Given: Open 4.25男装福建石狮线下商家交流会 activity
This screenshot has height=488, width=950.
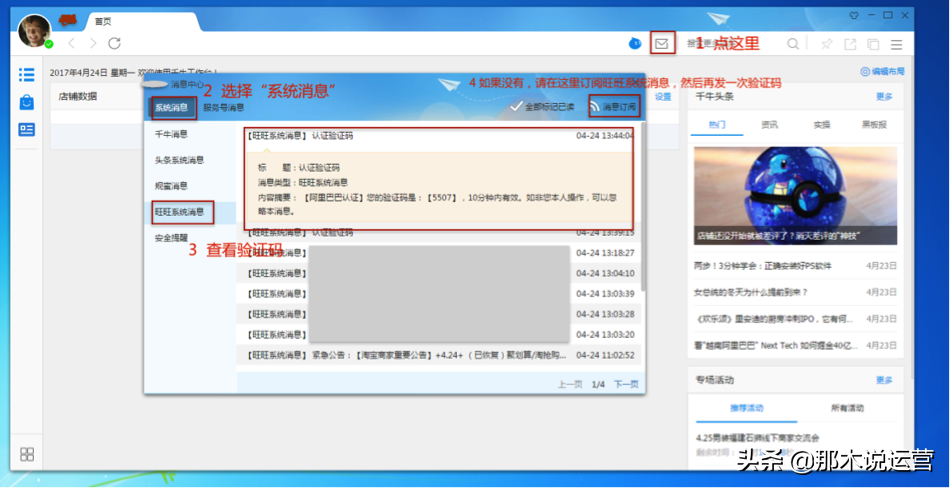Looking at the screenshot, I should coord(759,438).
